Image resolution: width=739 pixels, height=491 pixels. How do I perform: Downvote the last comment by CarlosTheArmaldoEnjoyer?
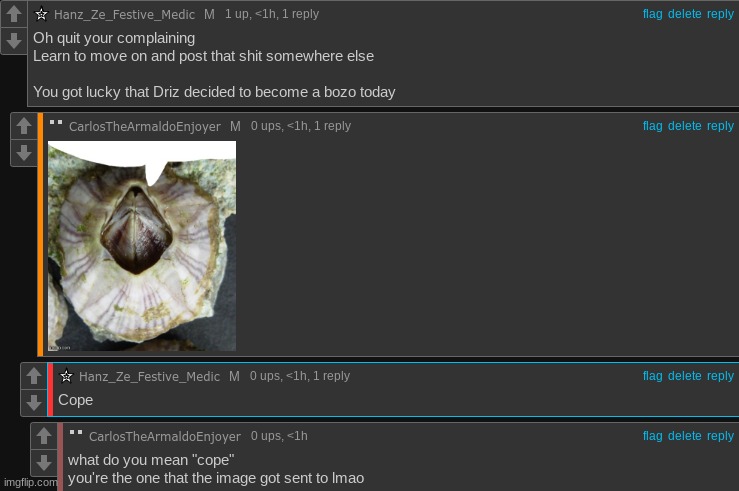(44, 463)
